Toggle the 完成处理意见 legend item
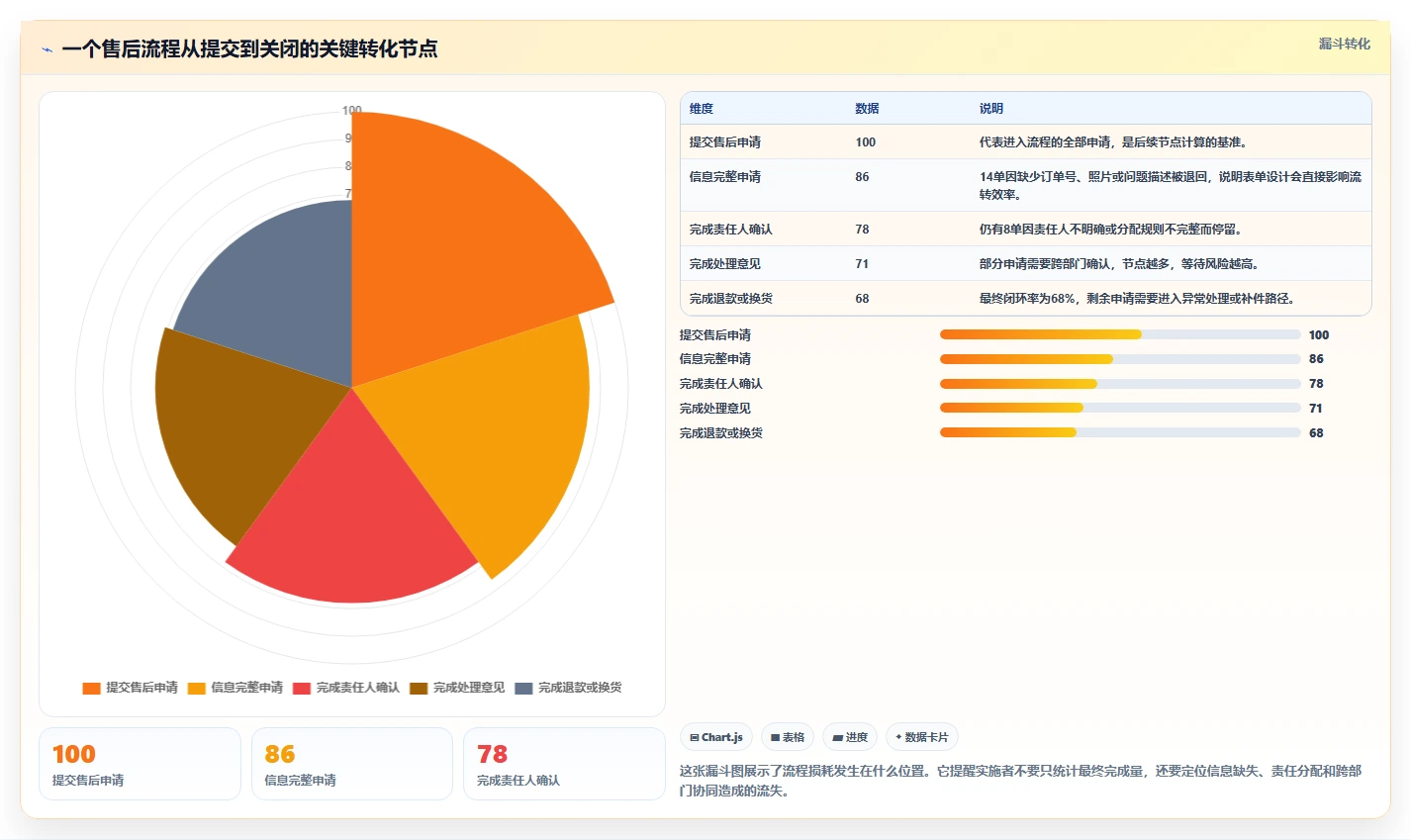Screen dimensions: 1411x840 457,688
